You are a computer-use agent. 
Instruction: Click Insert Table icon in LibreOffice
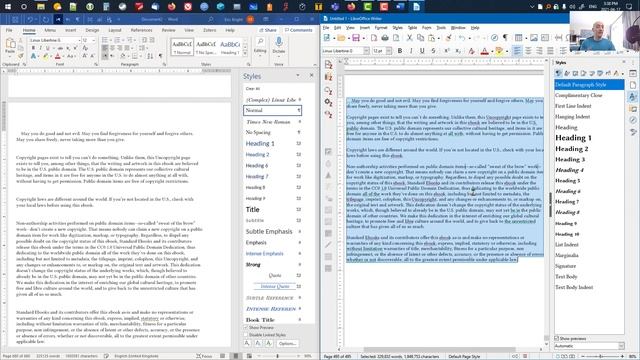click(x=518, y=38)
